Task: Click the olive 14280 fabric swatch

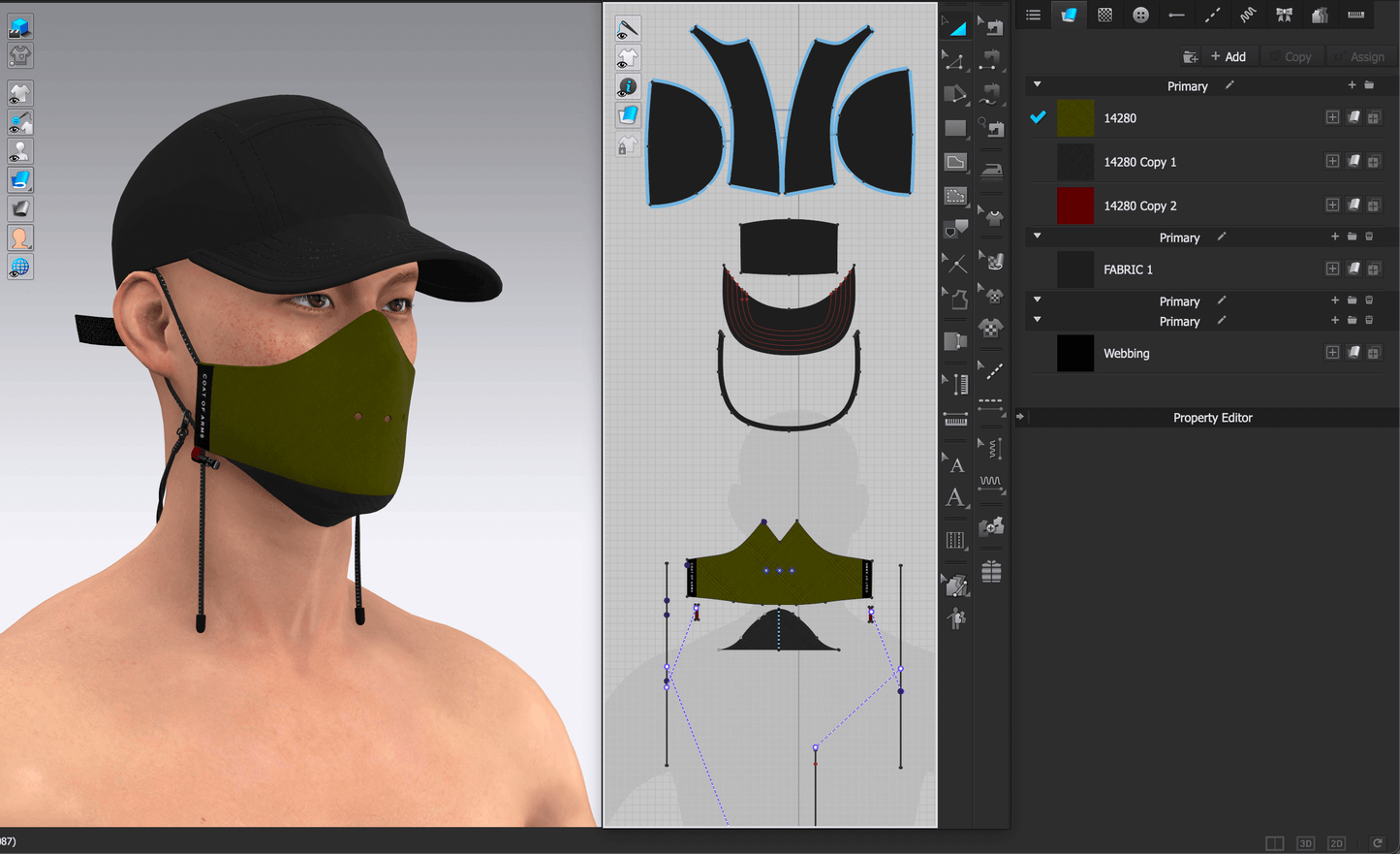Action: pos(1074,118)
